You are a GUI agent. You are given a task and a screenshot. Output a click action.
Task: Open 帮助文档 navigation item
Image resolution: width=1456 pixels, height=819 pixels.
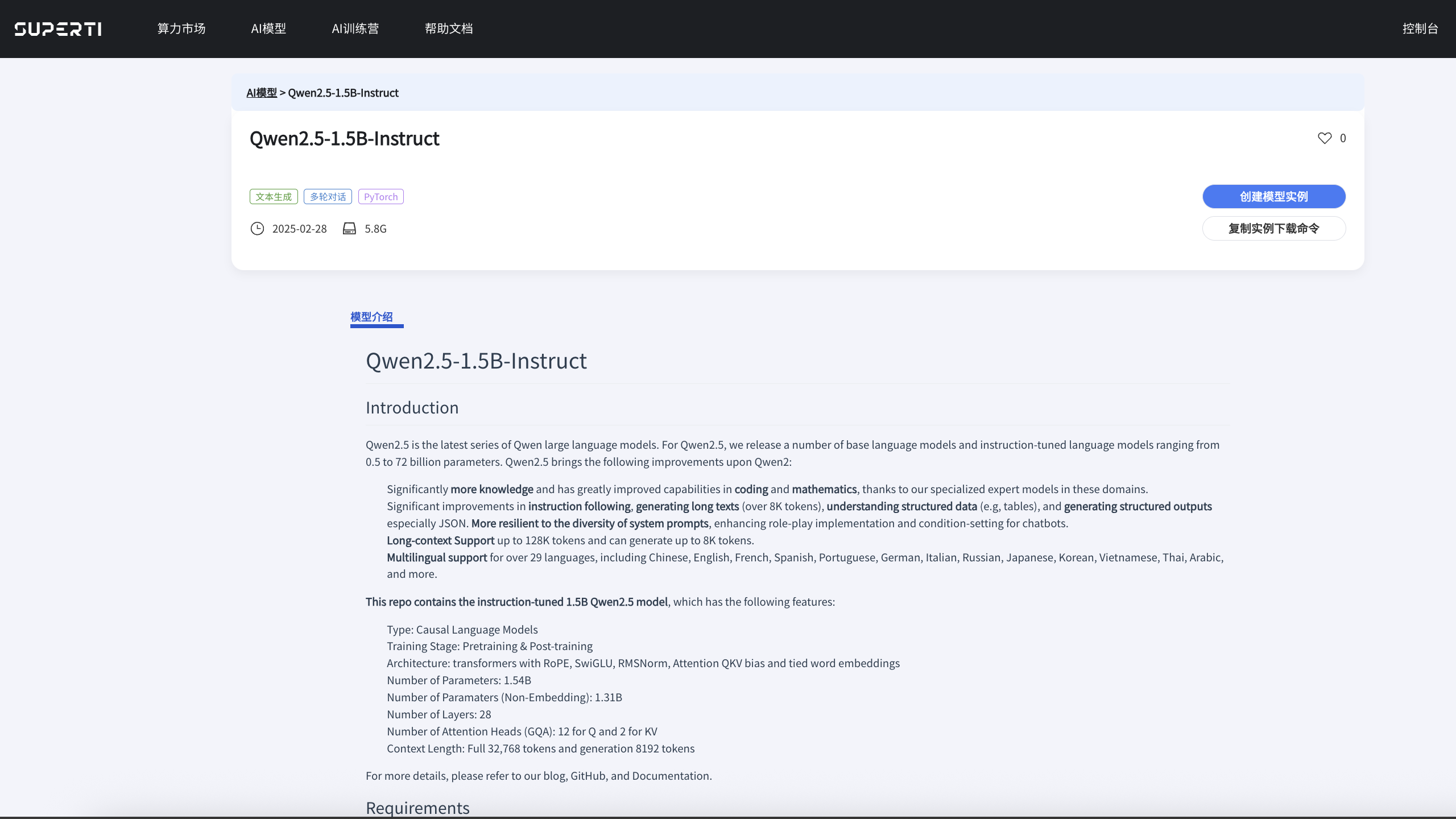point(449,28)
